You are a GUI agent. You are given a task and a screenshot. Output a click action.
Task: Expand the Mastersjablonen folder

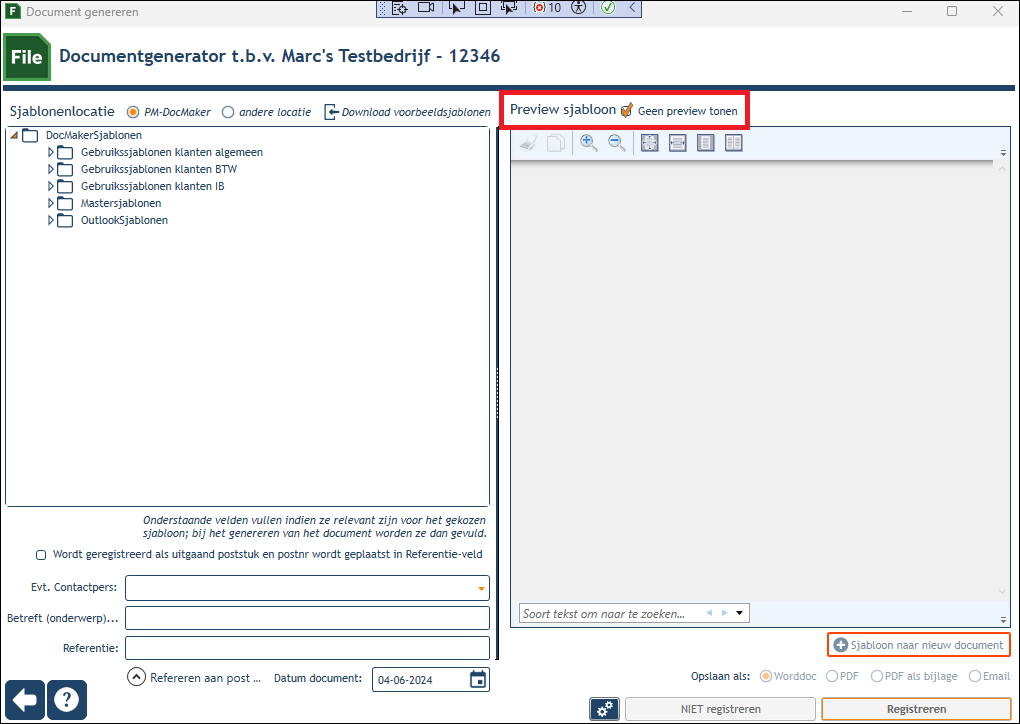pos(51,203)
